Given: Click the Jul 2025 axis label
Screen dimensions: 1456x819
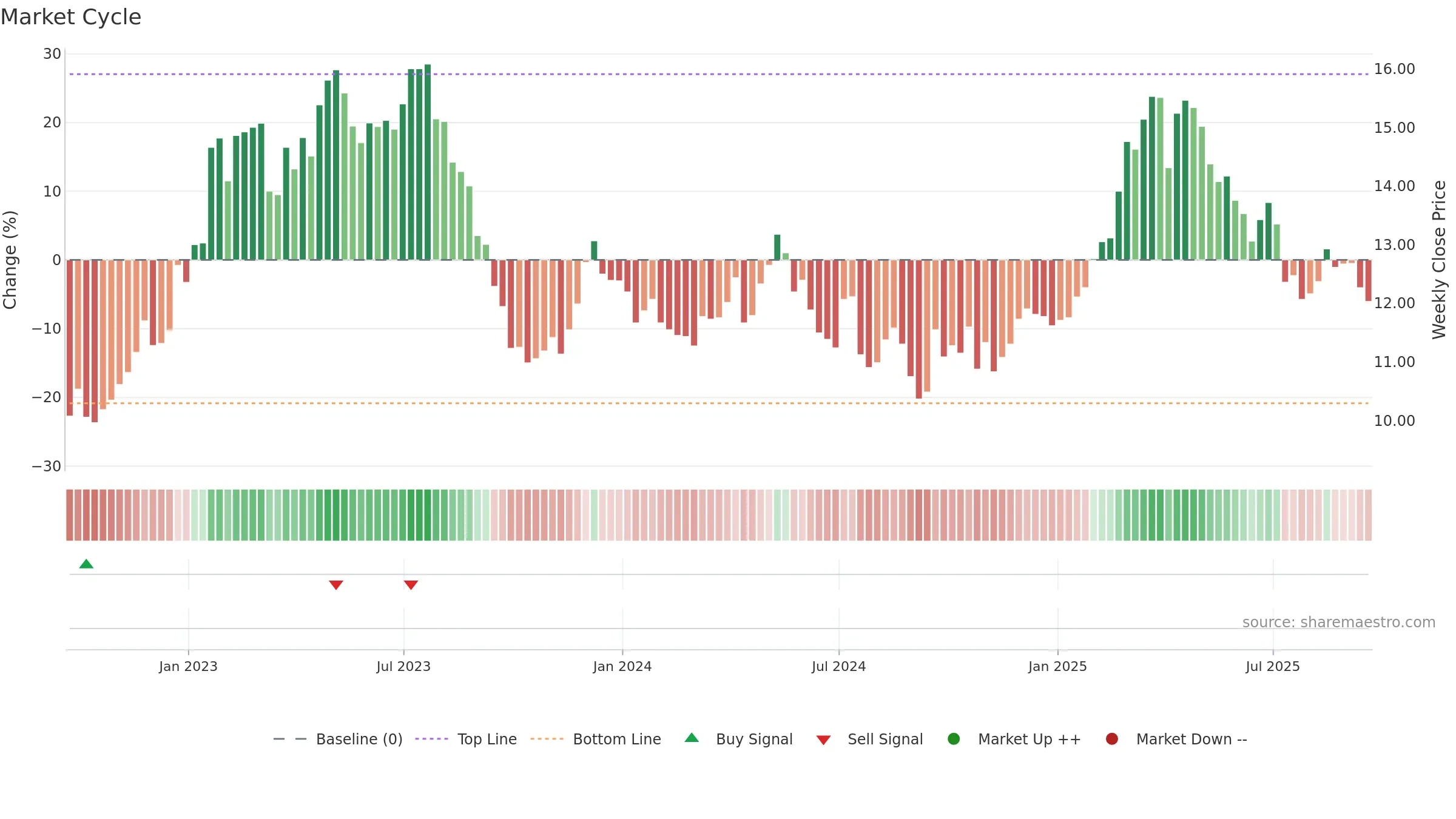Looking at the screenshot, I should click(1273, 666).
